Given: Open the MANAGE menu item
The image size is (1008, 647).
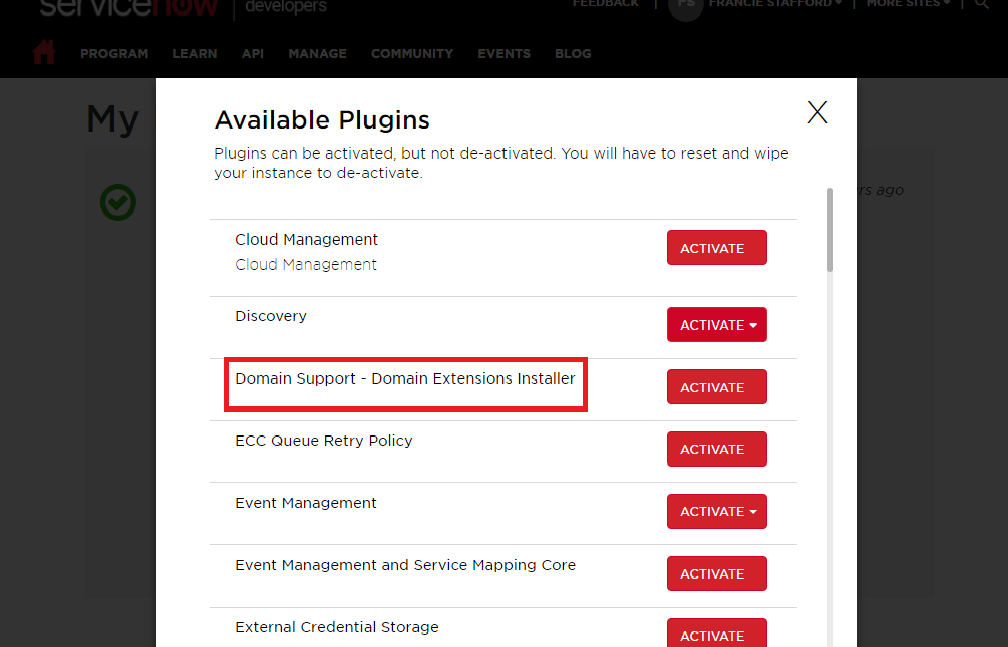Looking at the screenshot, I should 317,53.
